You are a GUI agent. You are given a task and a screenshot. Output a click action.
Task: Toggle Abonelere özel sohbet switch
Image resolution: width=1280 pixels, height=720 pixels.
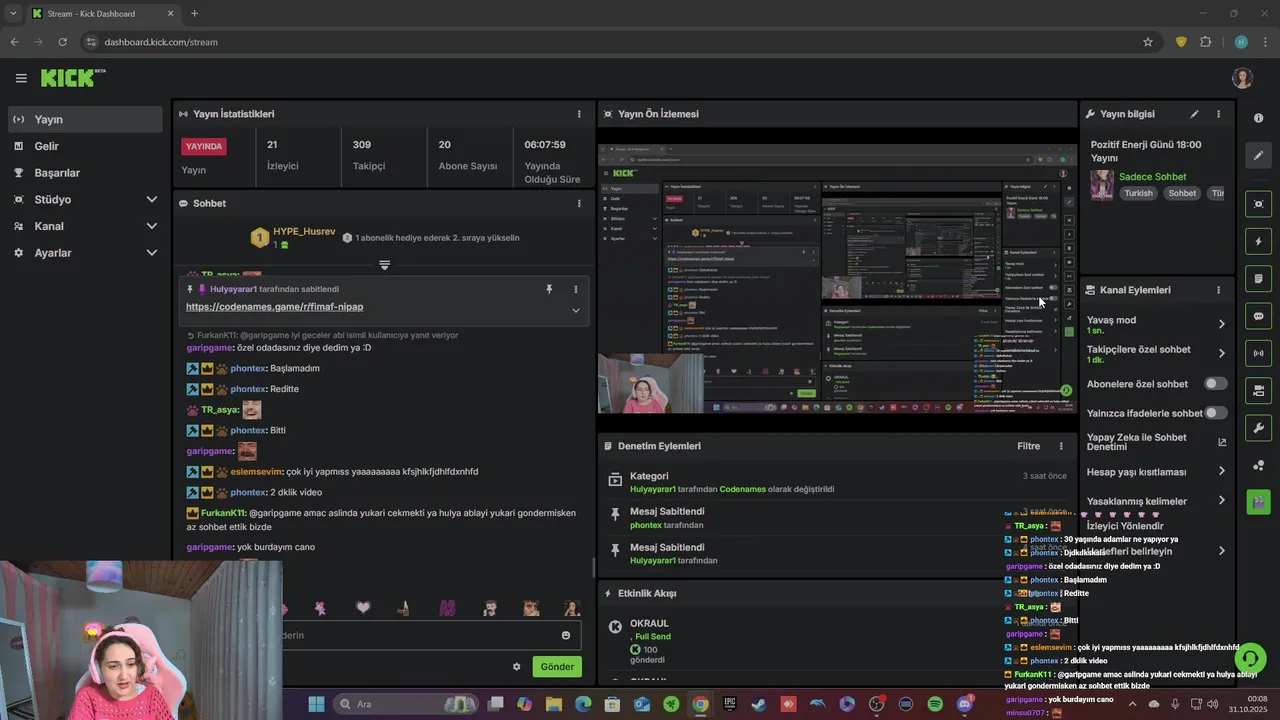coord(1215,384)
